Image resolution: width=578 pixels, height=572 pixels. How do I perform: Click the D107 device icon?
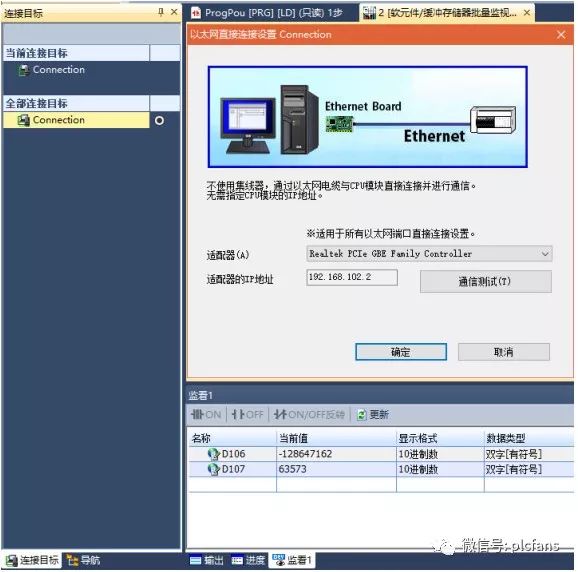(214, 469)
